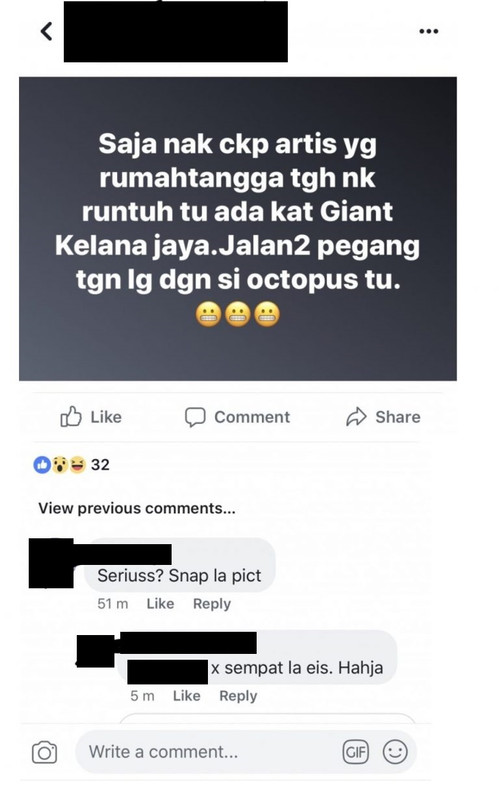
Task: Open the post's dark text status image
Action: (238, 229)
